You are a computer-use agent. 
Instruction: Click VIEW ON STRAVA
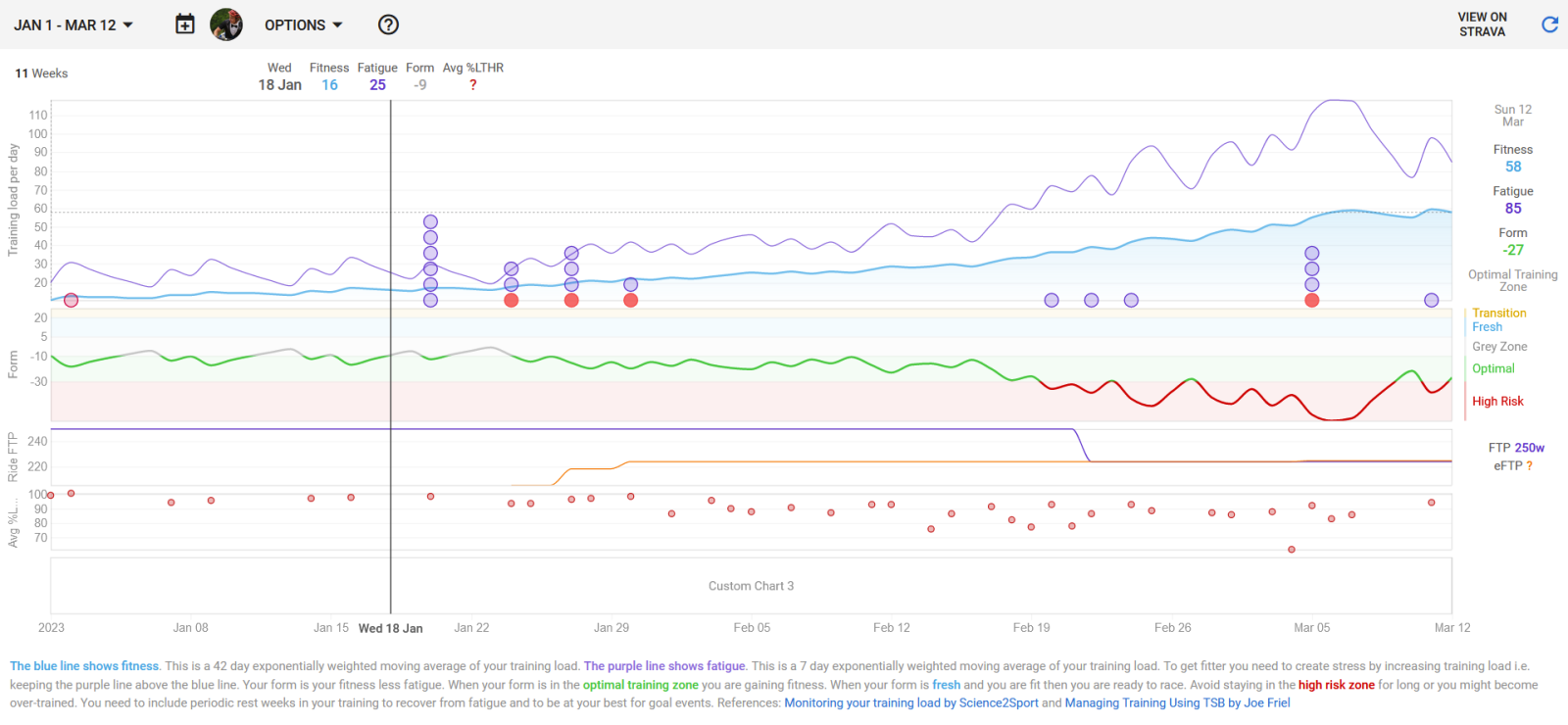click(1482, 24)
